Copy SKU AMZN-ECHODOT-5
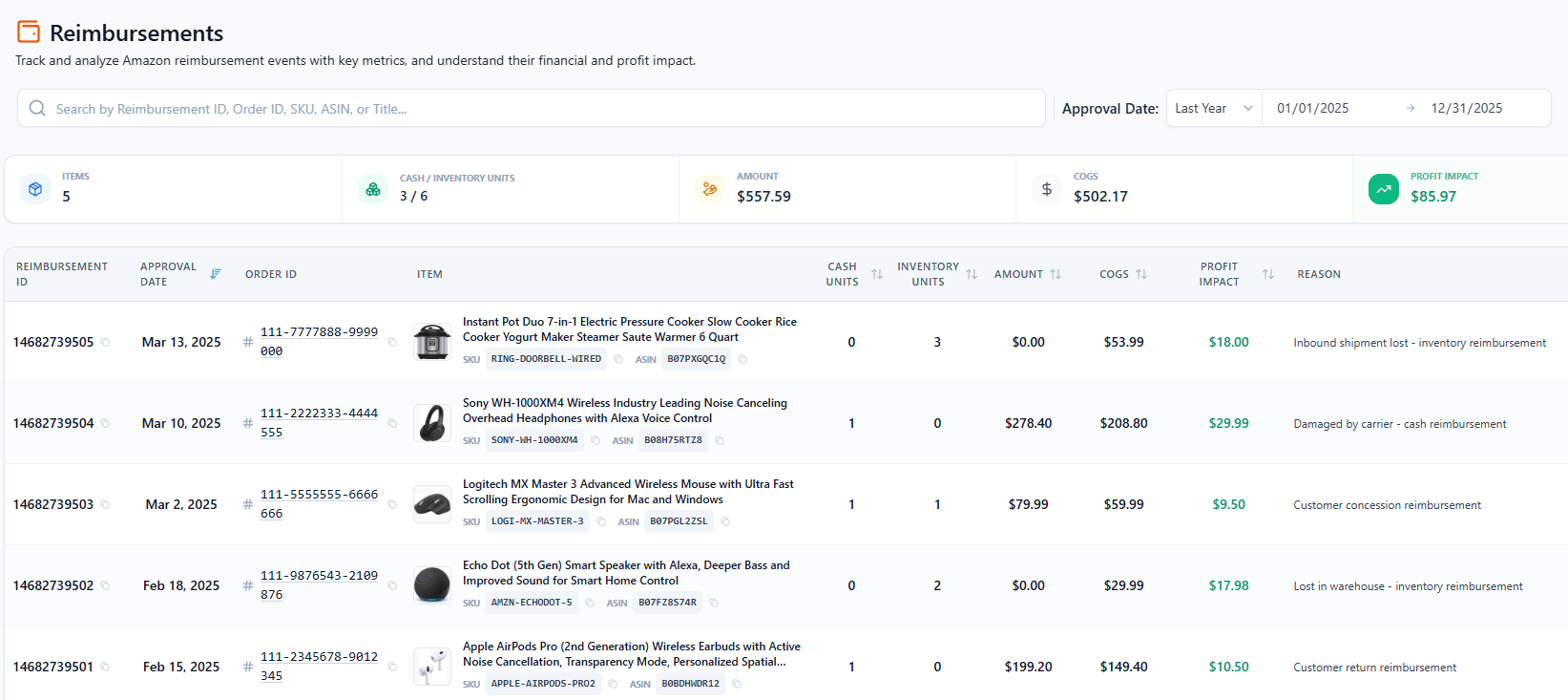The width and height of the screenshot is (1568, 700). click(590, 603)
